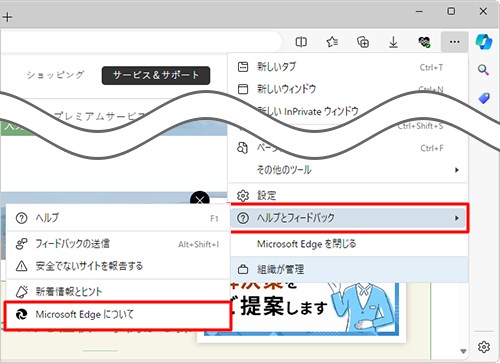Viewport: 500px width, 363px height.
Task: Expand その他のツール submenu
Action: coord(348,170)
